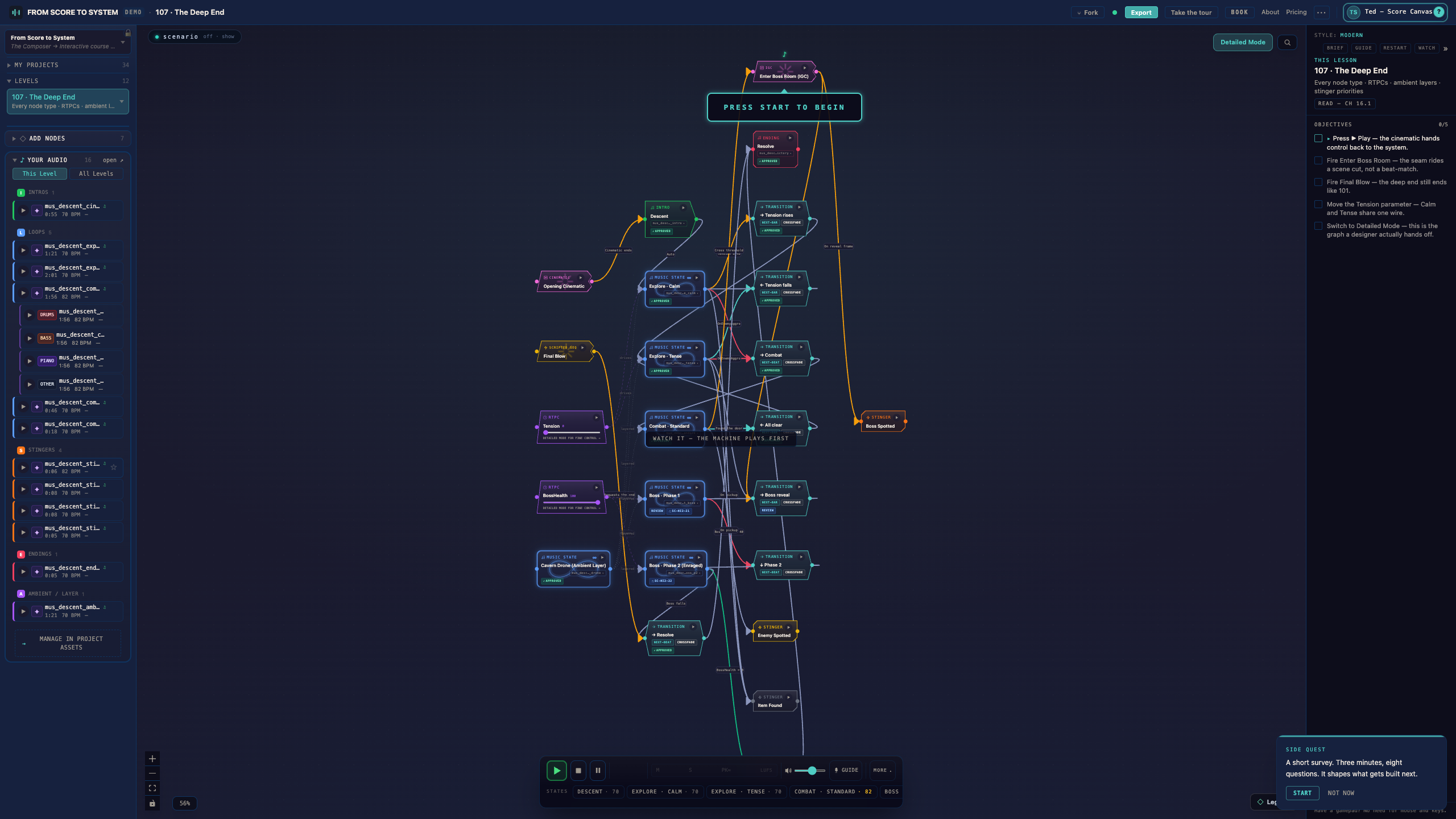The height and width of the screenshot is (819, 1456).
Task: Play the BASS stem preview
Action: (30, 338)
